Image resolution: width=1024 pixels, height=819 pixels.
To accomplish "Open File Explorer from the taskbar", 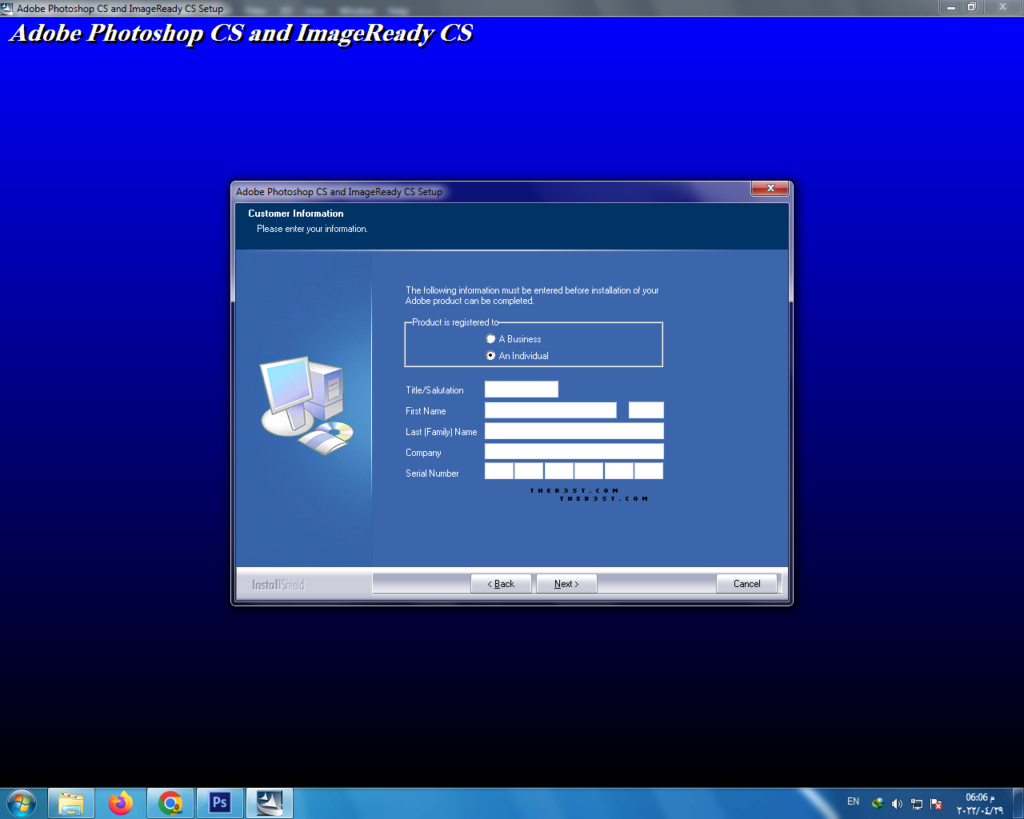I will coord(71,803).
